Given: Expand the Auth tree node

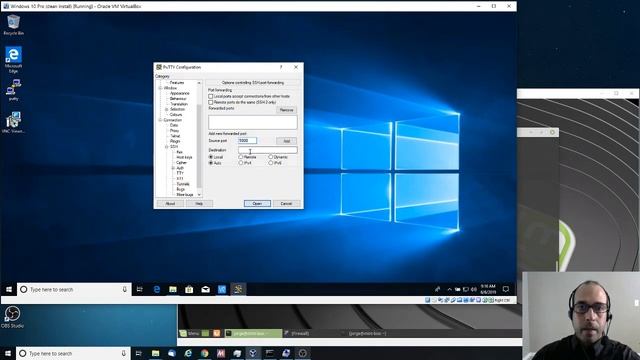Looking at the screenshot, I should pyautogui.click(x=173, y=168).
